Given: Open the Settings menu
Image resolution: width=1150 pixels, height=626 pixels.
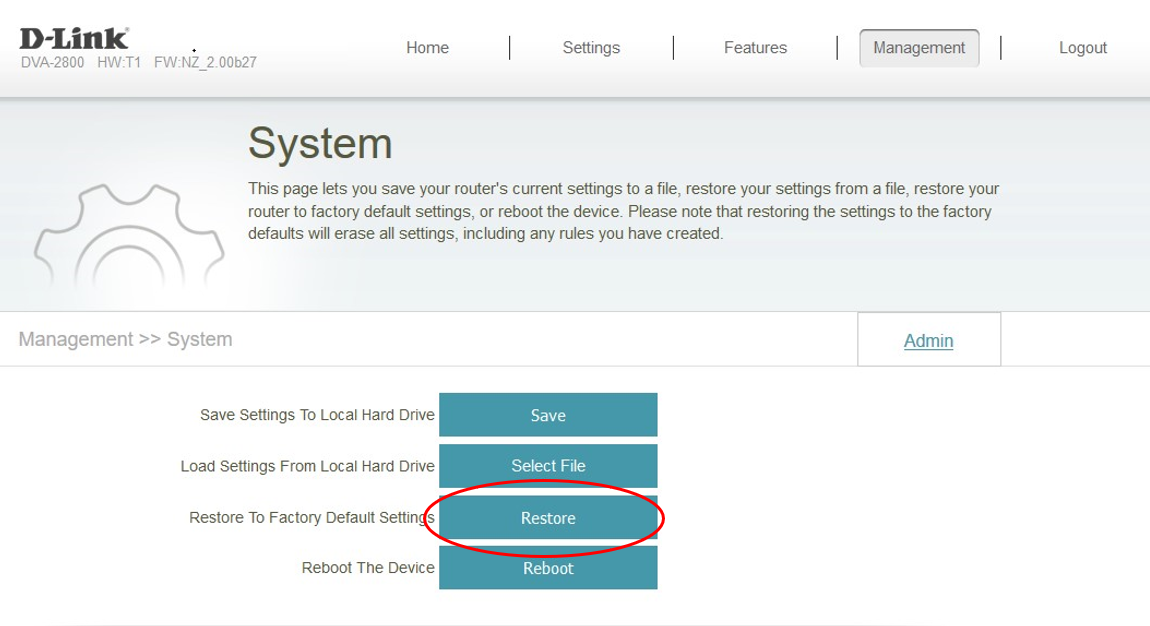Looking at the screenshot, I should coord(591,48).
